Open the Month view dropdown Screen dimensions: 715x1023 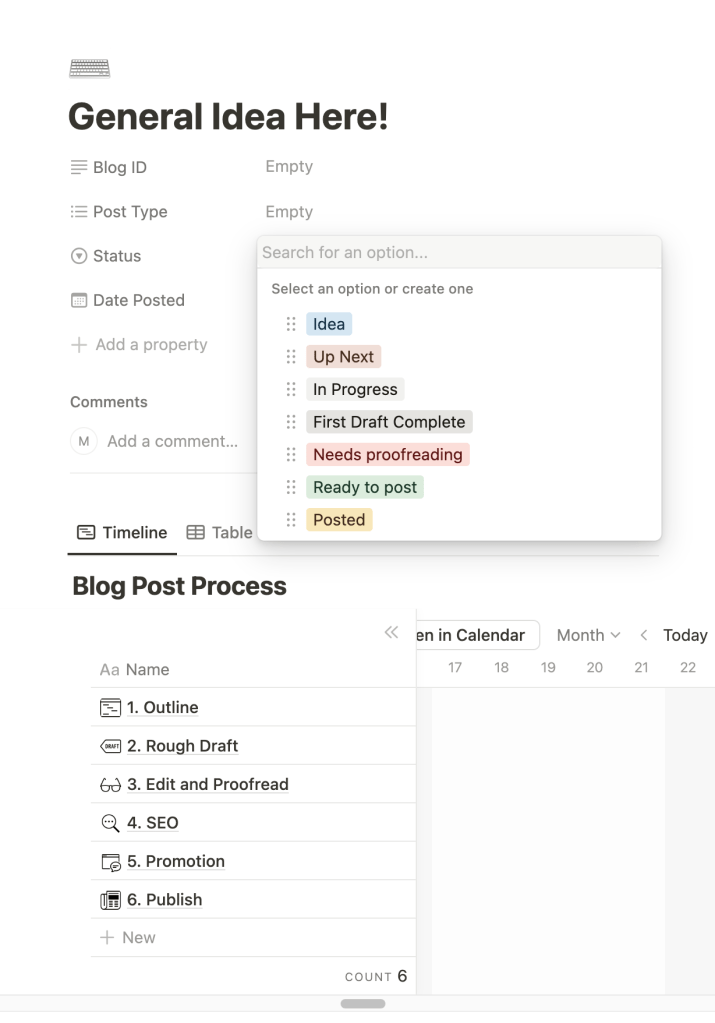click(x=588, y=635)
